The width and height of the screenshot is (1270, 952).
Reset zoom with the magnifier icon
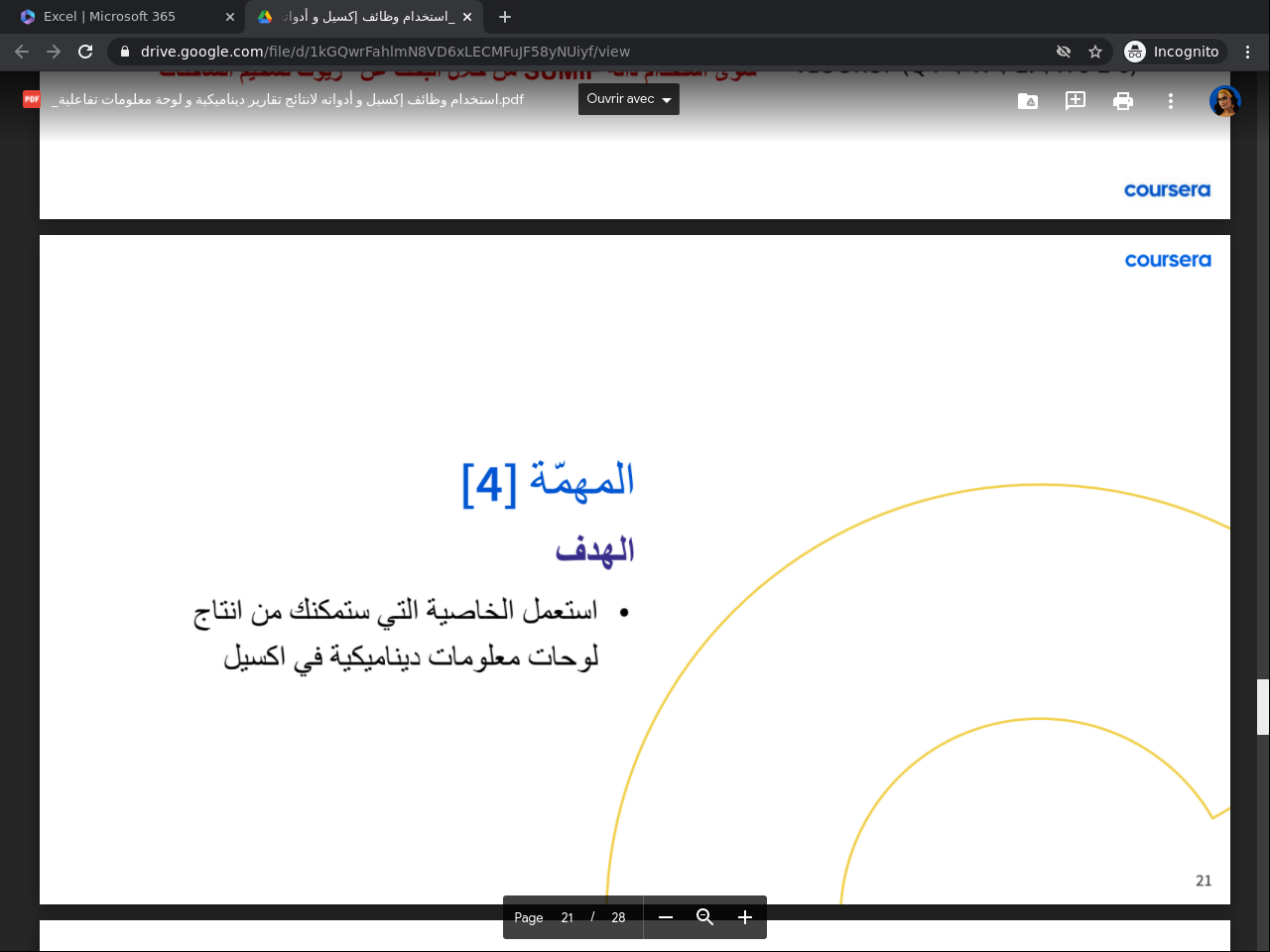705,917
